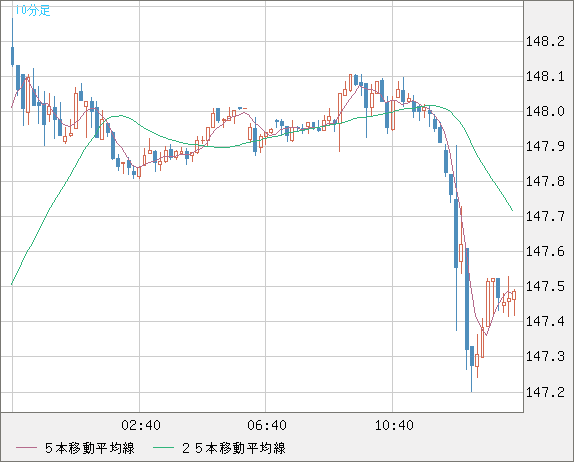This screenshot has height=462, width=574.
Task: Click the 147.7 price axis label
Action: tap(545, 216)
